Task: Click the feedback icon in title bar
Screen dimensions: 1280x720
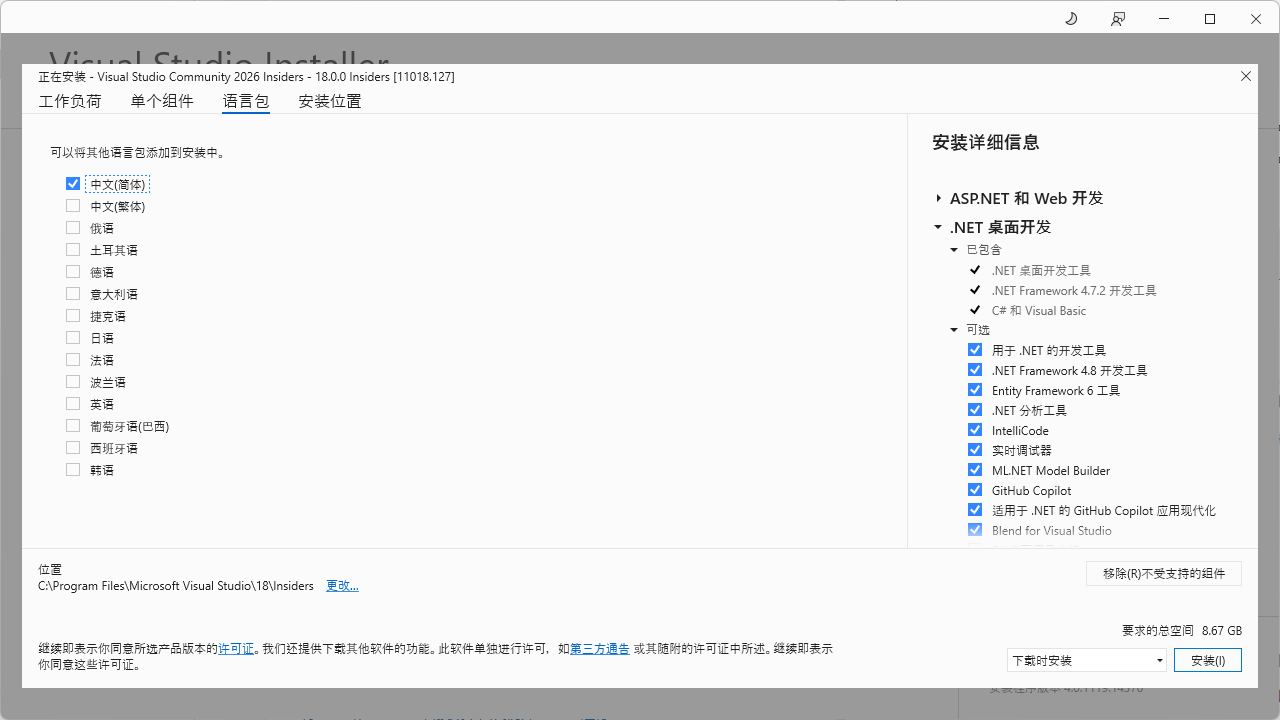Action: coord(1118,19)
